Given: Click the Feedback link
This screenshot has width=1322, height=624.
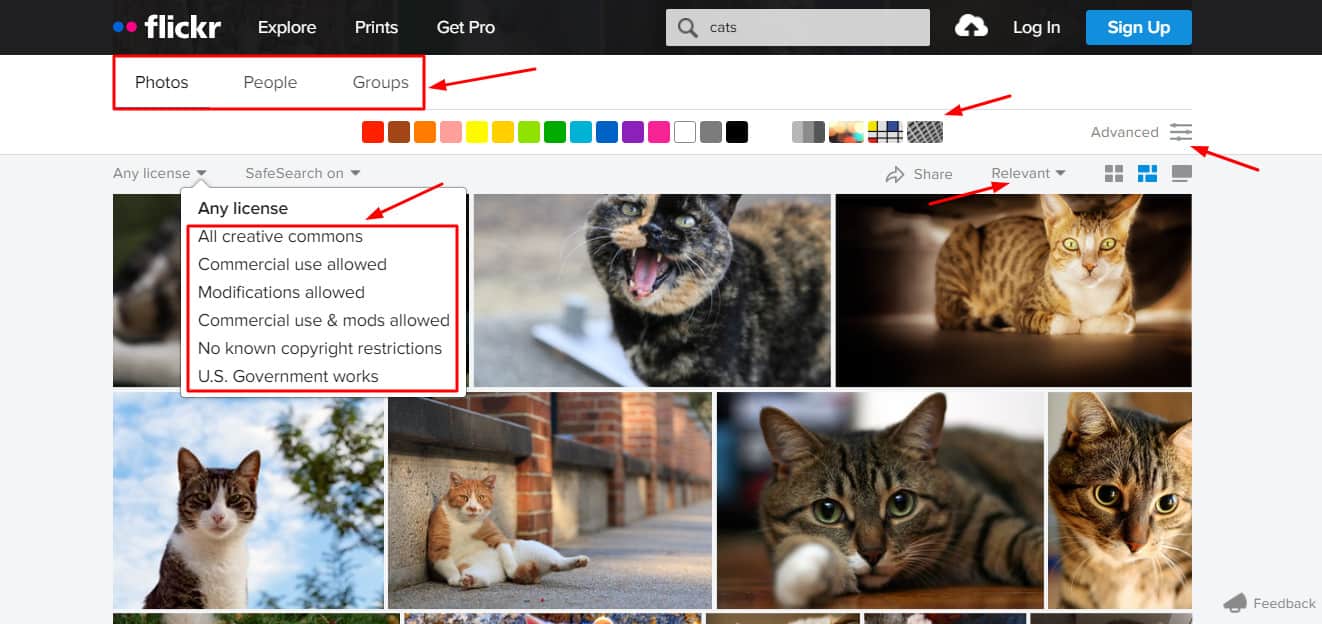Looking at the screenshot, I should [1284, 603].
